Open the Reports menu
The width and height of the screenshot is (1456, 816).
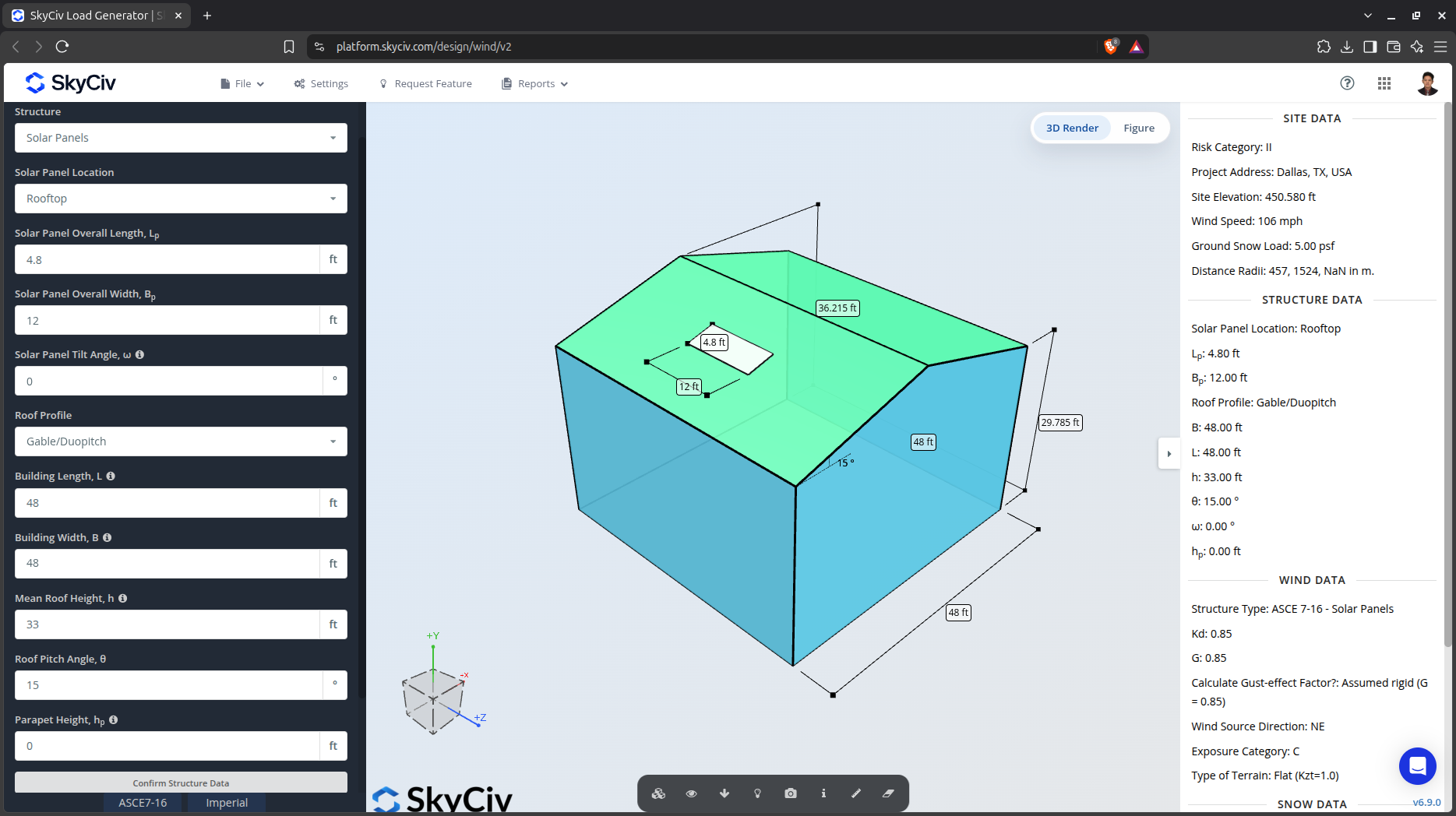pos(534,83)
